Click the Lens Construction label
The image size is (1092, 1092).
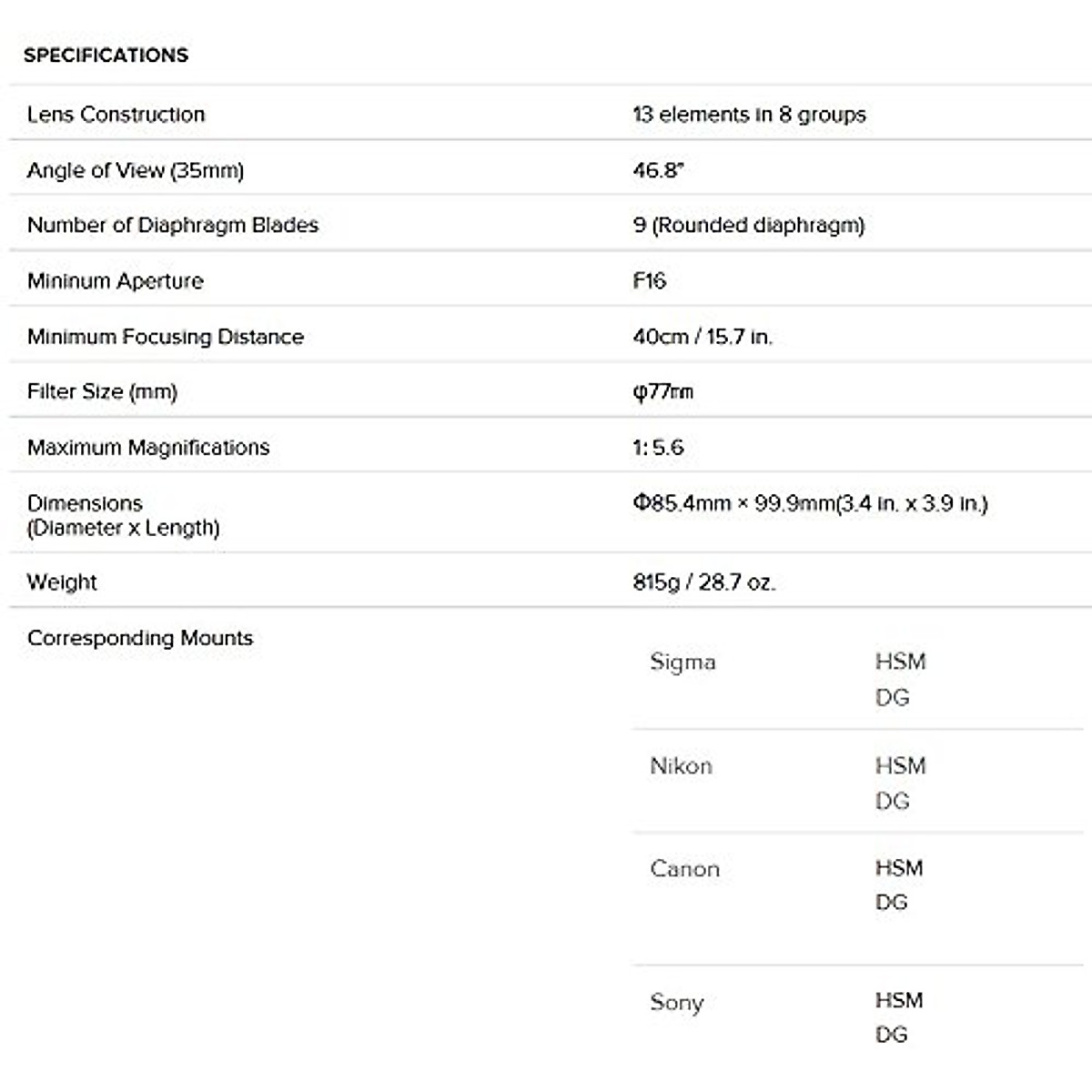116,115
